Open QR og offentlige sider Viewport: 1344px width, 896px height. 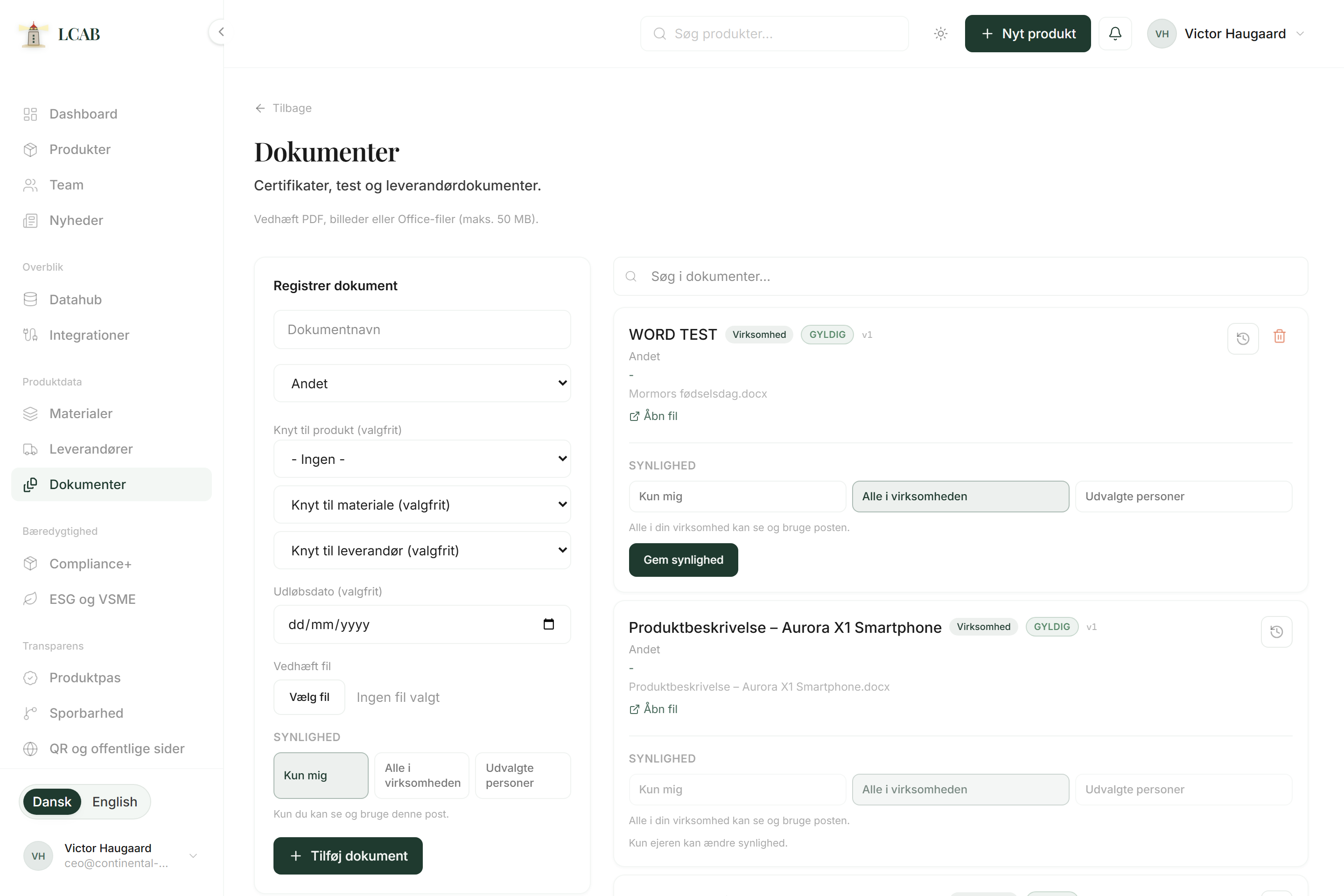[112, 748]
